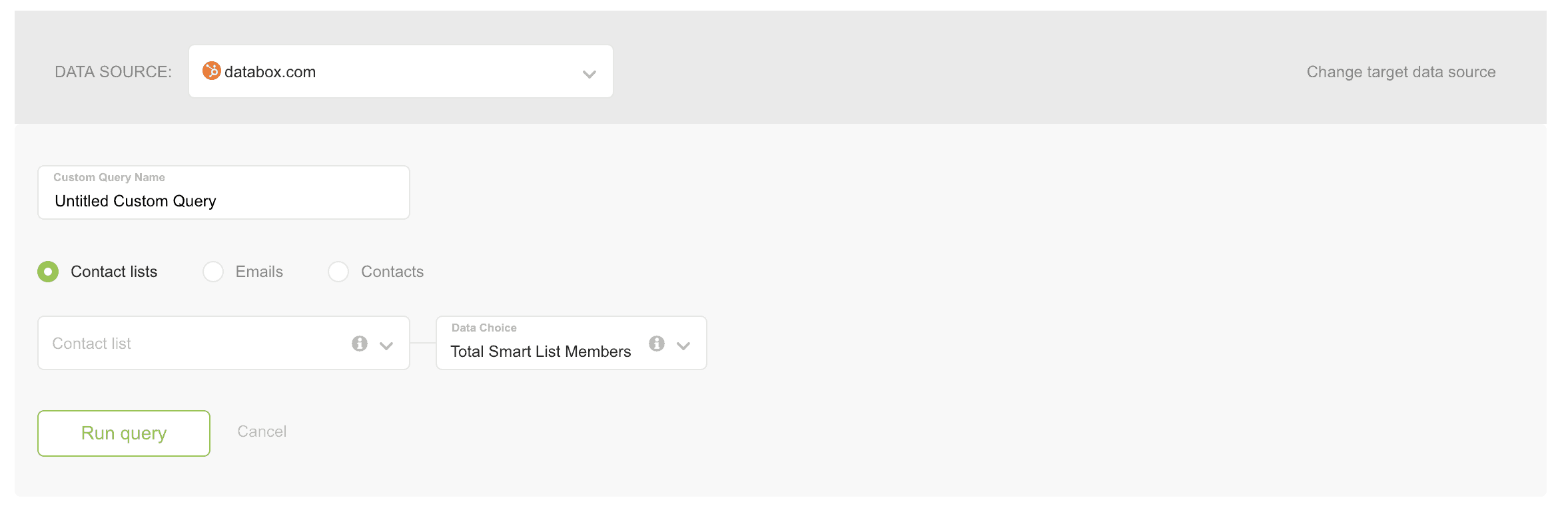Focus the Untitled Custom Query name field
Screen dimensions: 1568x510
point(223,200)
